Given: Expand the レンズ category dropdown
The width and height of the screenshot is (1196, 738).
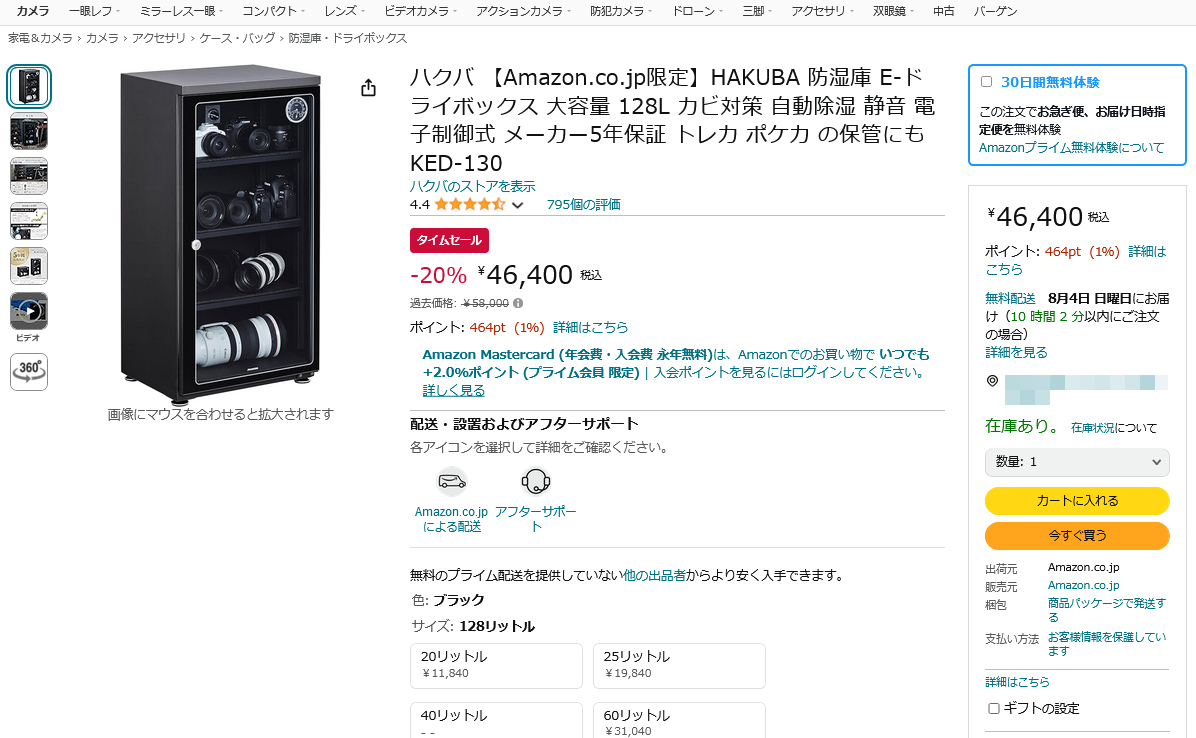Looking at the screenshot, I should (x=343, y=11).
